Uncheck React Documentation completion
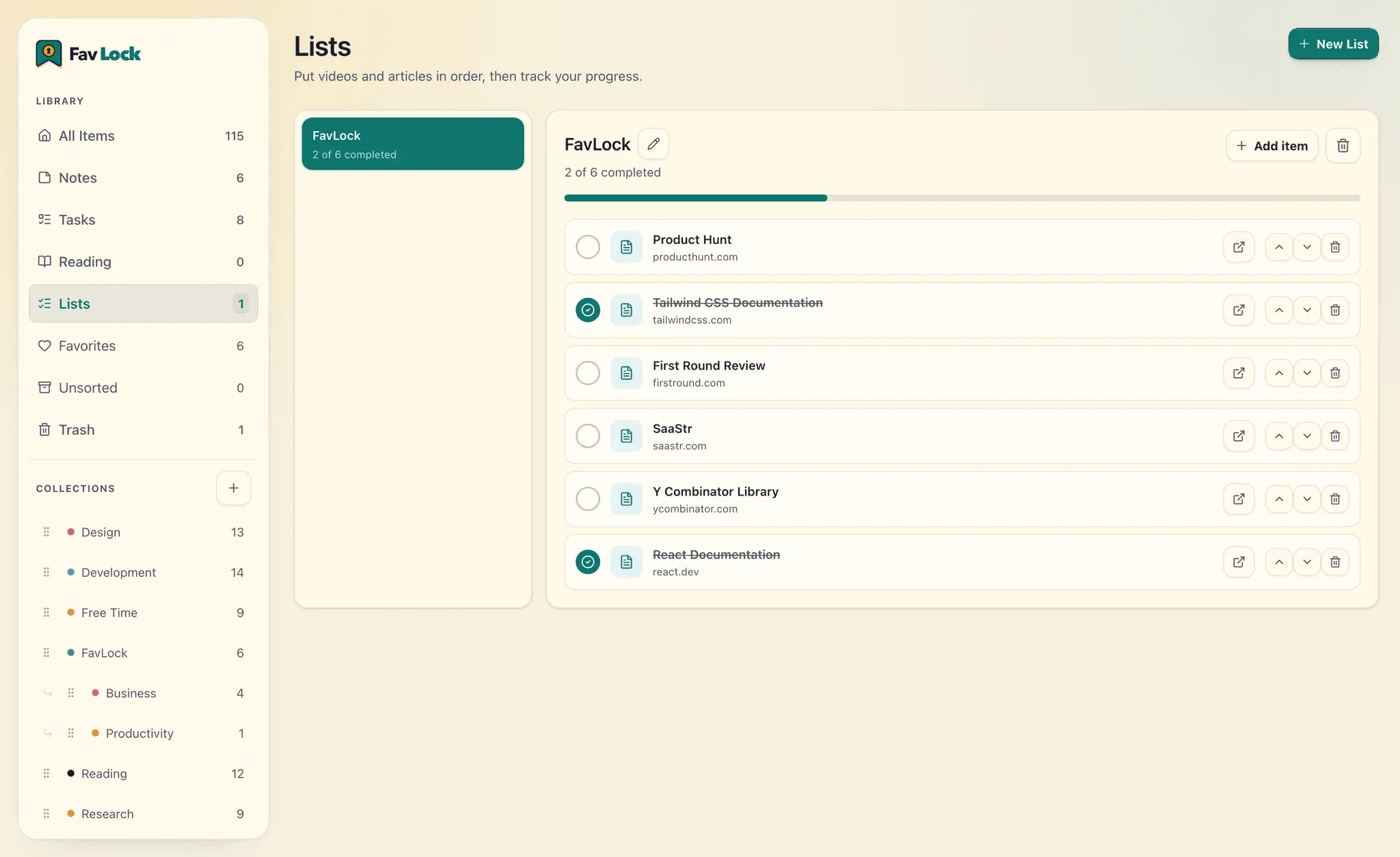The image size is (1400, 857). [x=588, y=562]
